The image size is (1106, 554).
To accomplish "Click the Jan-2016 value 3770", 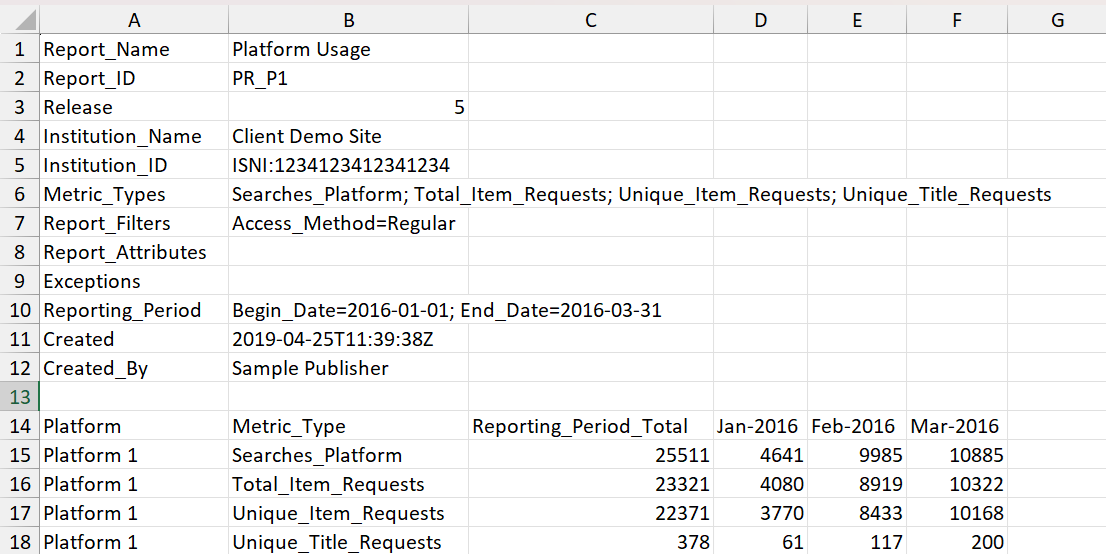I will (x=760, y=512).
